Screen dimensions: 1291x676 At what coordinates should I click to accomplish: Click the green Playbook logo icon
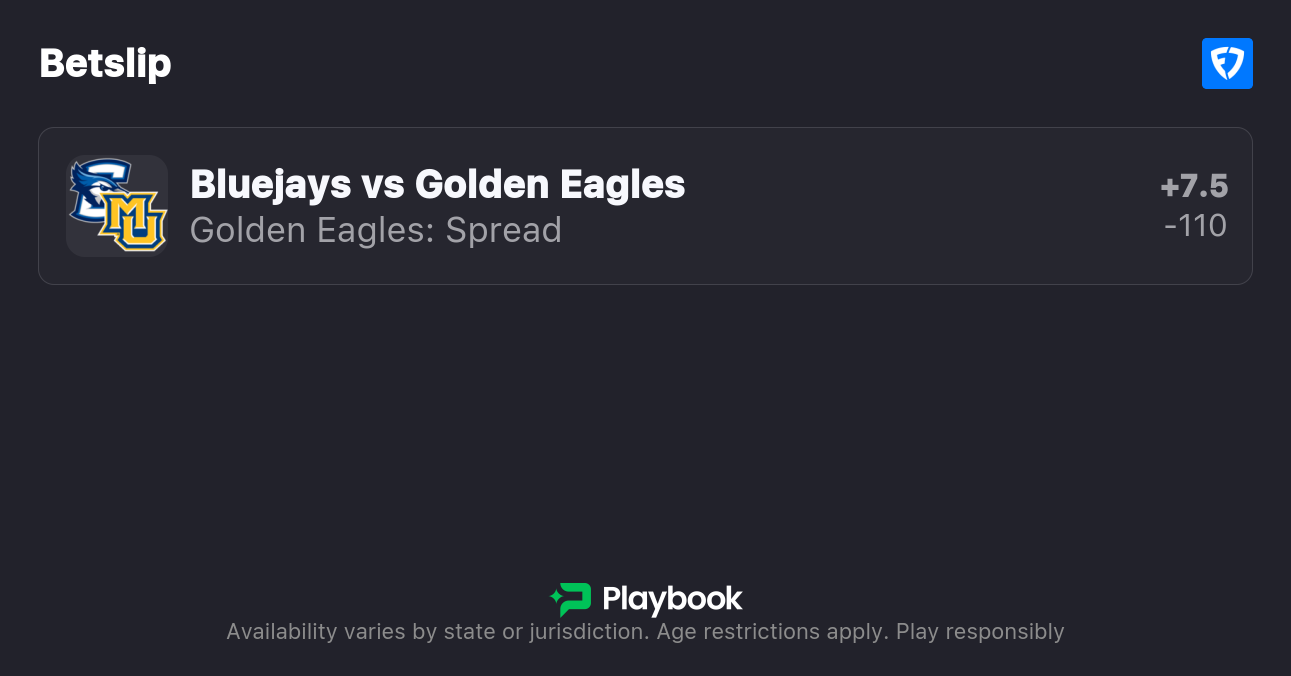coord(571,599)
